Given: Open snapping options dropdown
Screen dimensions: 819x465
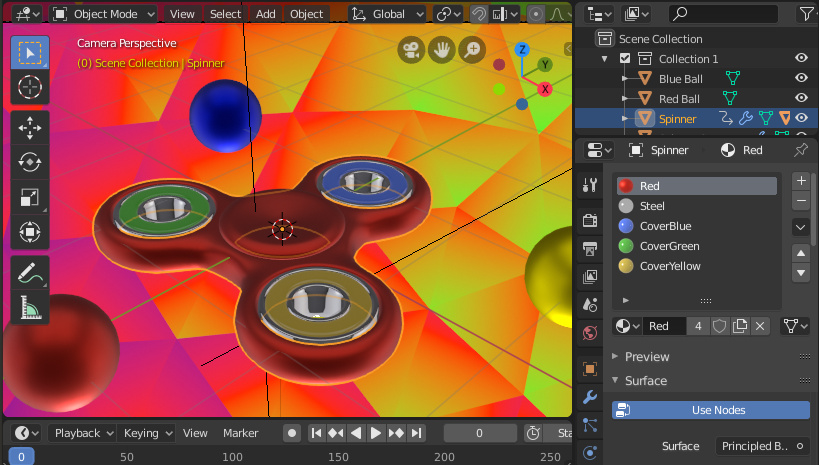Looking at the screenshot, I should [x=505, y=14].
